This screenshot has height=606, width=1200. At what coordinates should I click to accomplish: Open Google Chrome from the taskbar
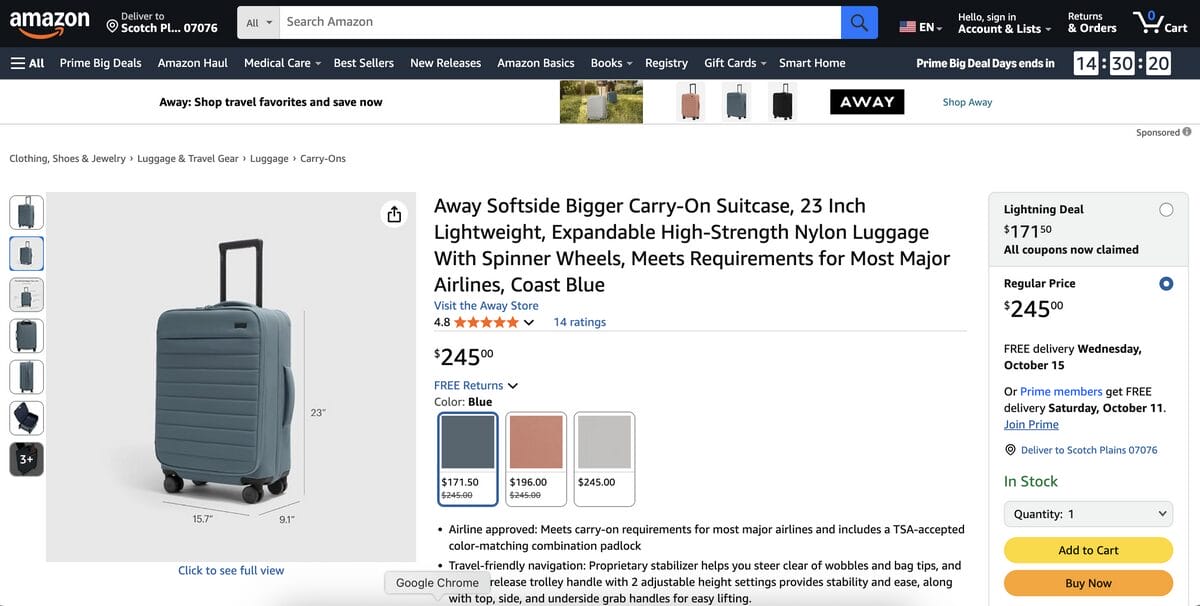point(435,582)
